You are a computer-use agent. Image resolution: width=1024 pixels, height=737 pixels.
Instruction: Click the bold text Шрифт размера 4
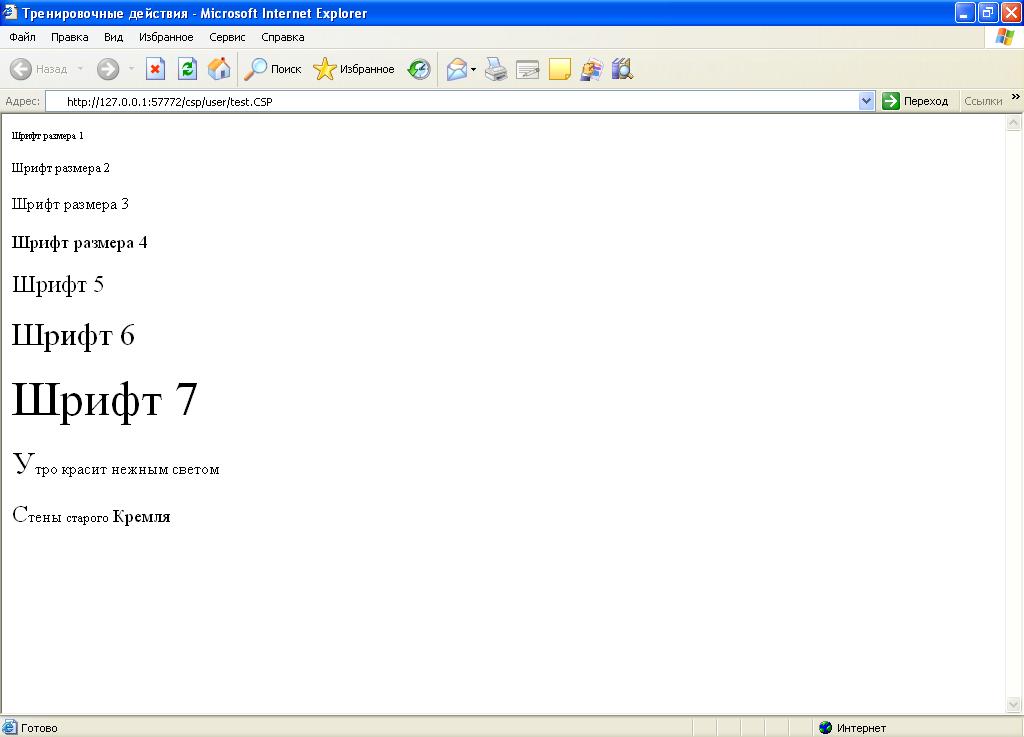[x=80, y=243]
